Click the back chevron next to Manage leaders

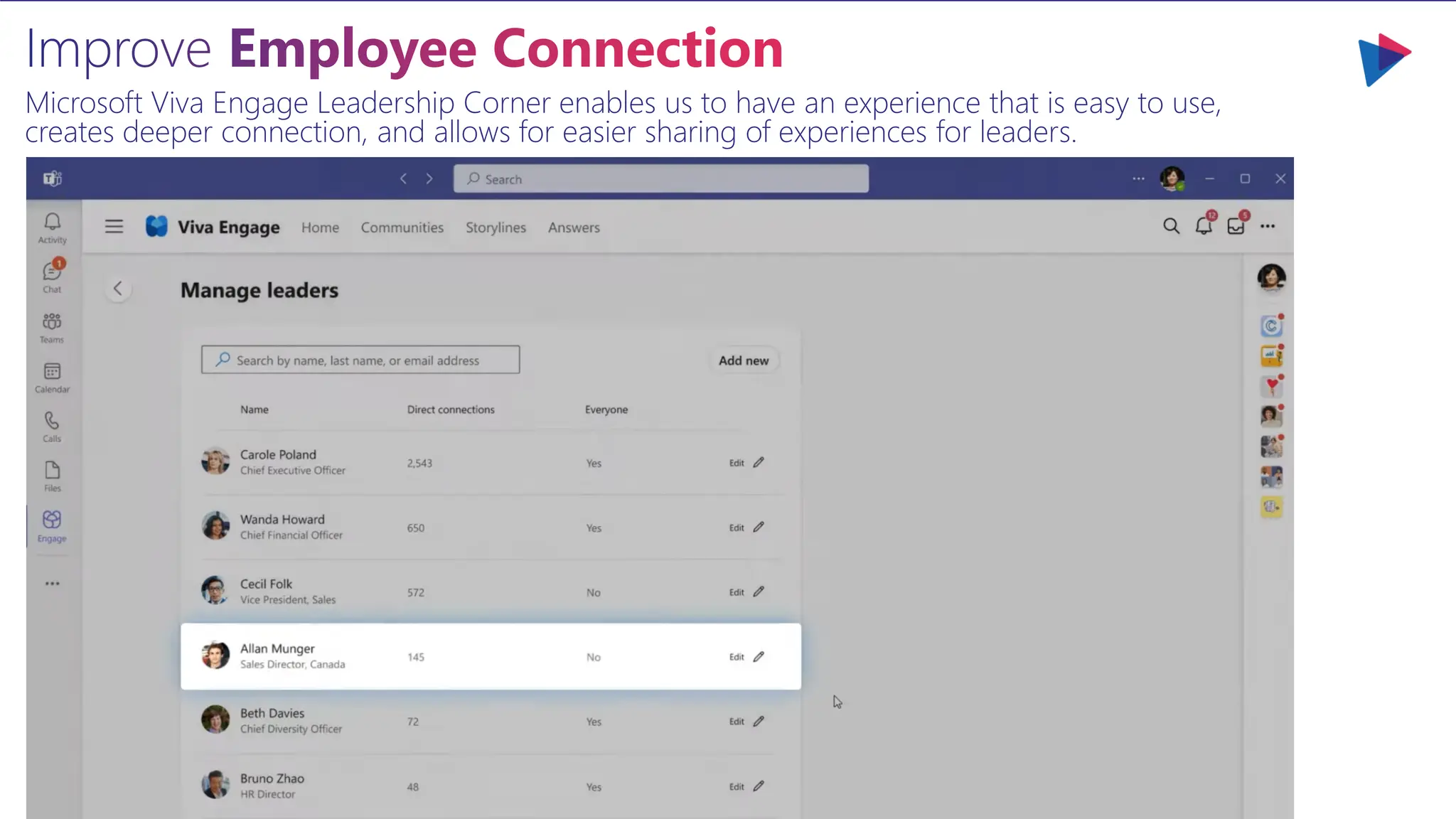tap(118, 289)
